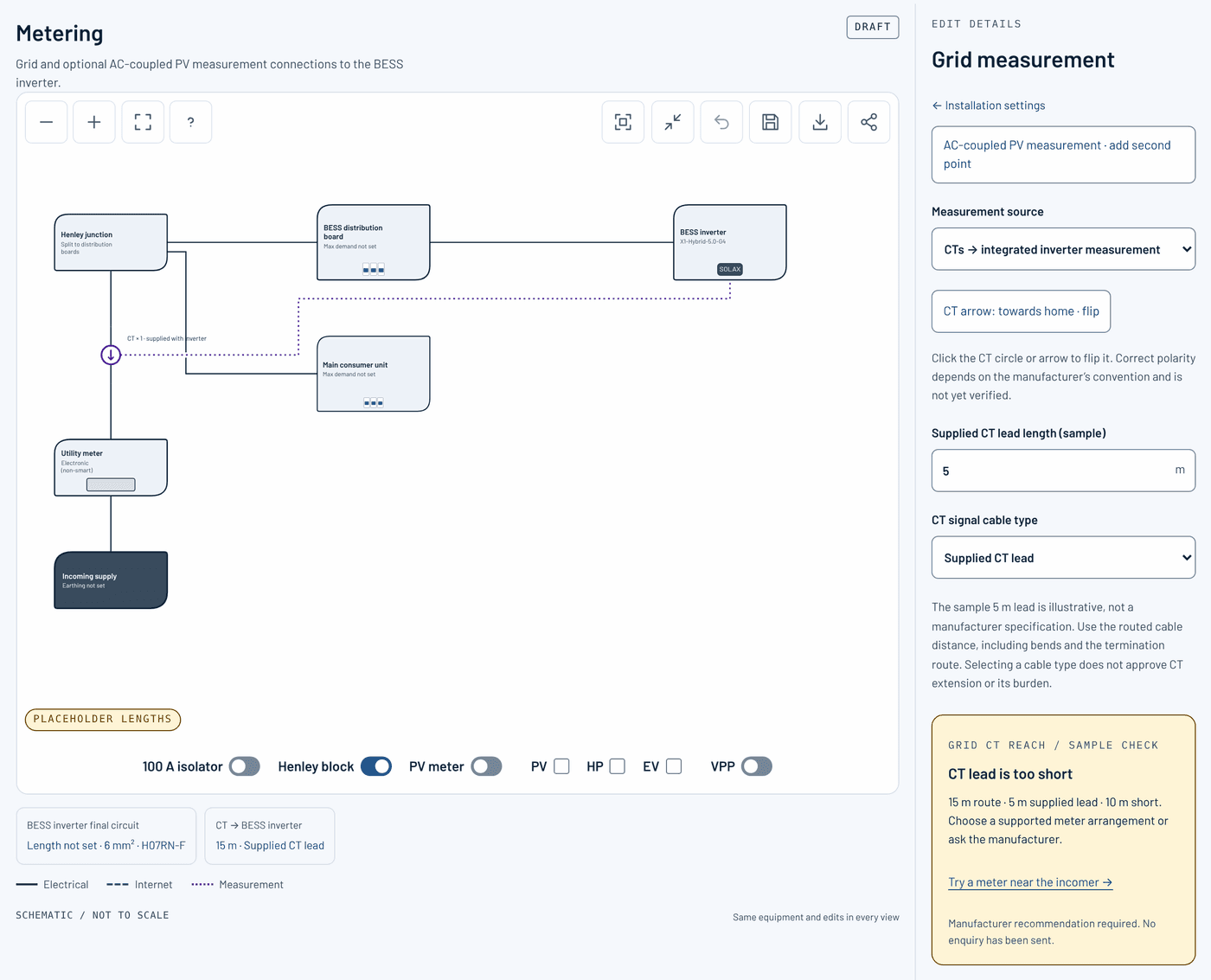The image size is (1211, 980).
Task: Undo the last edit
Action: pyautogui.click(x=721, y=122)
